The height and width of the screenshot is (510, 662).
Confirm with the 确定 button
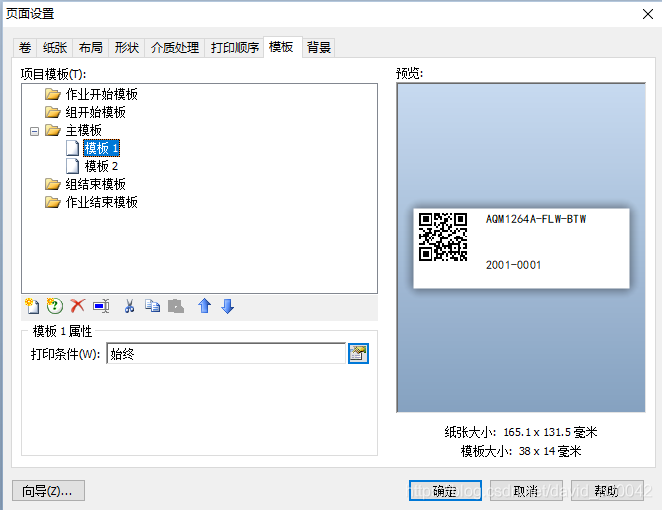(x=445, y=491)
